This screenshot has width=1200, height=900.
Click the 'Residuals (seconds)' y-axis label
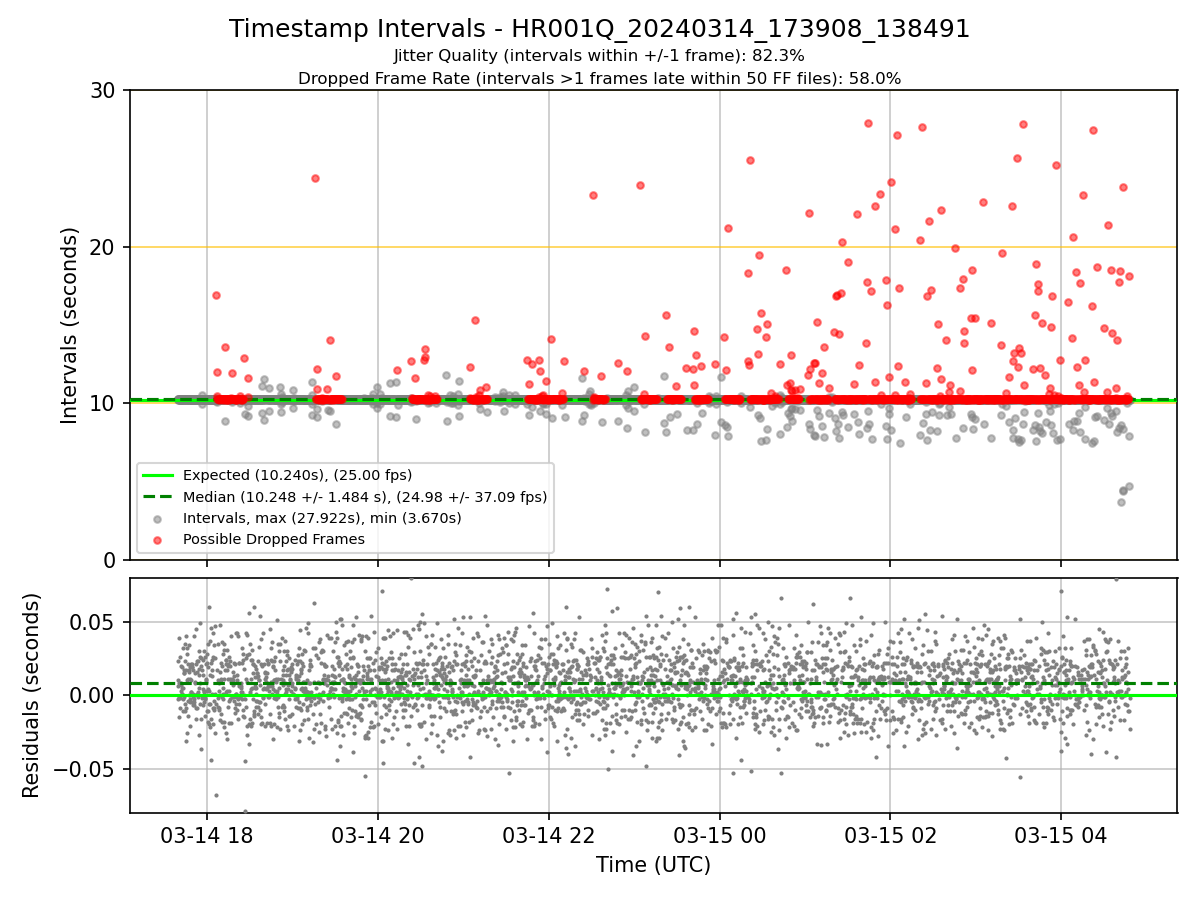pos(32,695)
